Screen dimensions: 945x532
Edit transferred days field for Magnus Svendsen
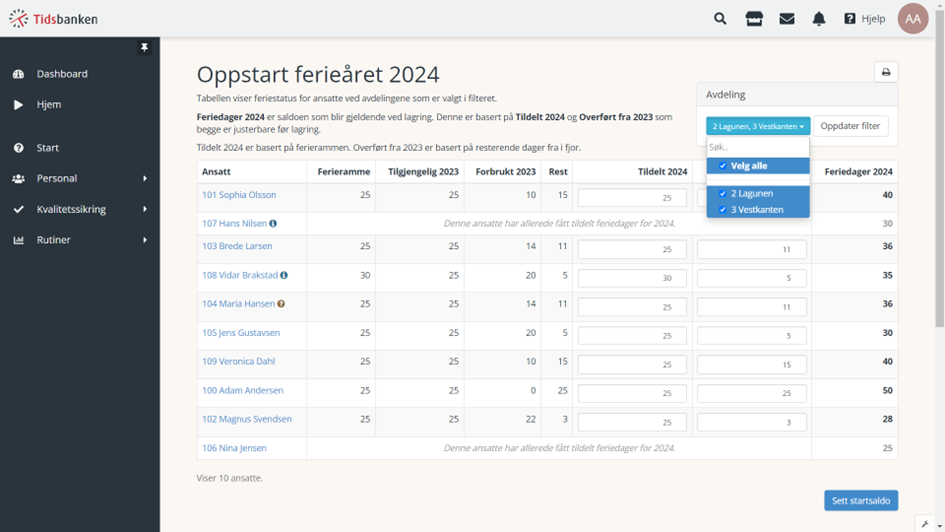(752, 422)
